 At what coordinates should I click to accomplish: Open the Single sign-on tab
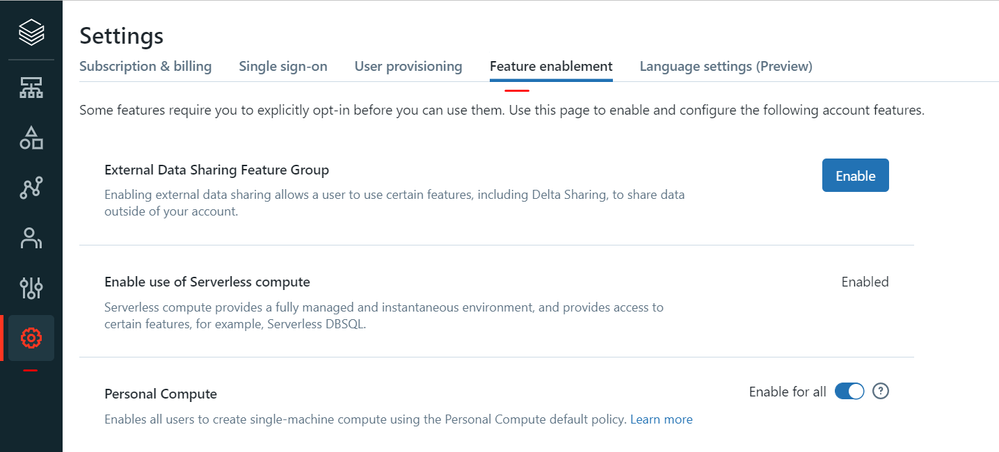pyautogui.click(x=282, y=67)
